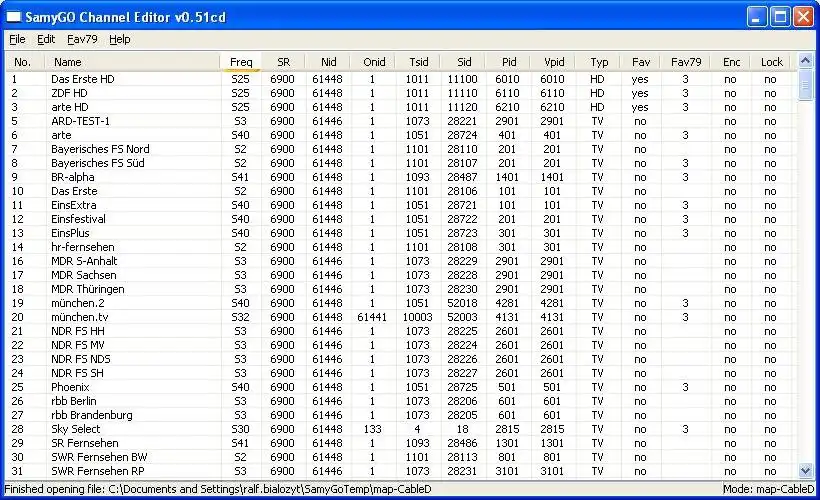Open the File menu
Viewport: 820px width, 500px height.
(x=17, y=39)
